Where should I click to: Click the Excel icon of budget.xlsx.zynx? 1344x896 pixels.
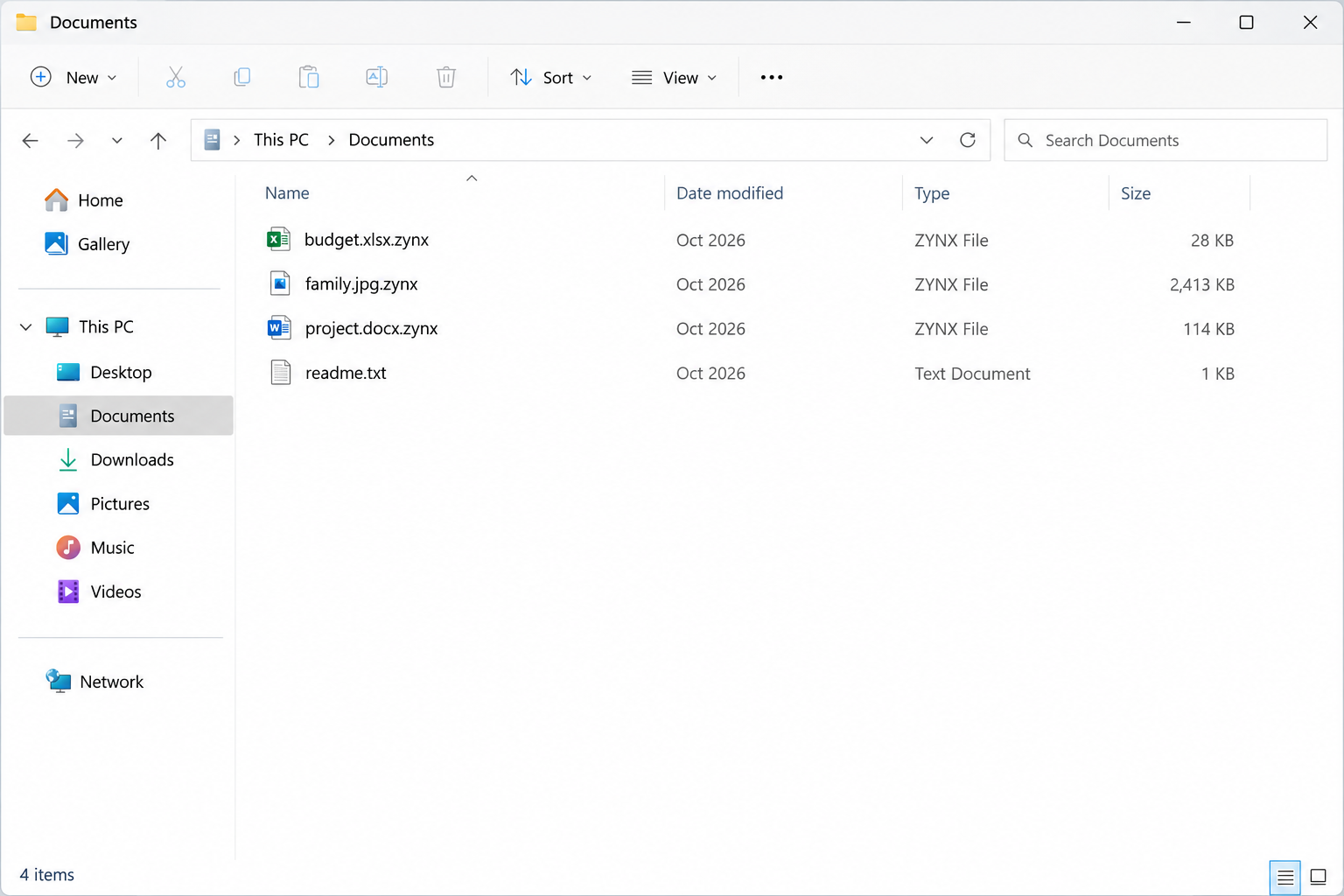tap(278, 239)
